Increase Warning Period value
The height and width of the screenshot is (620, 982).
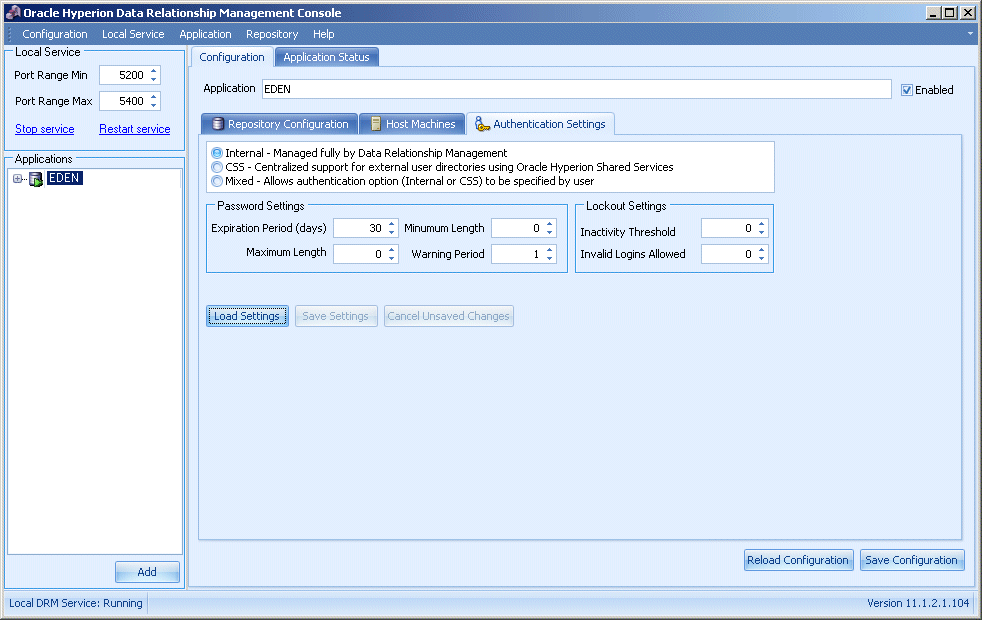549,249
